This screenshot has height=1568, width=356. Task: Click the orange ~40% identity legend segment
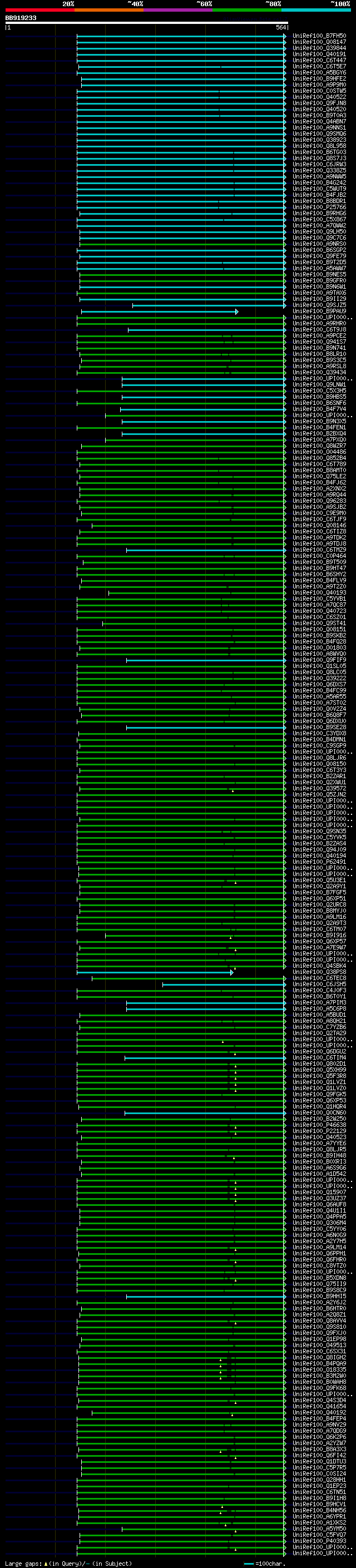(x=109, y=10)
